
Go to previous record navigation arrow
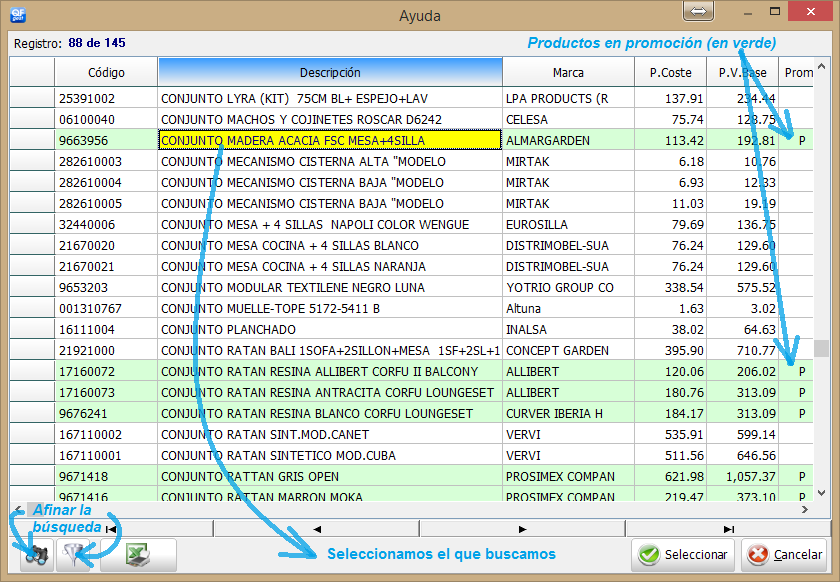pos(317,529)
